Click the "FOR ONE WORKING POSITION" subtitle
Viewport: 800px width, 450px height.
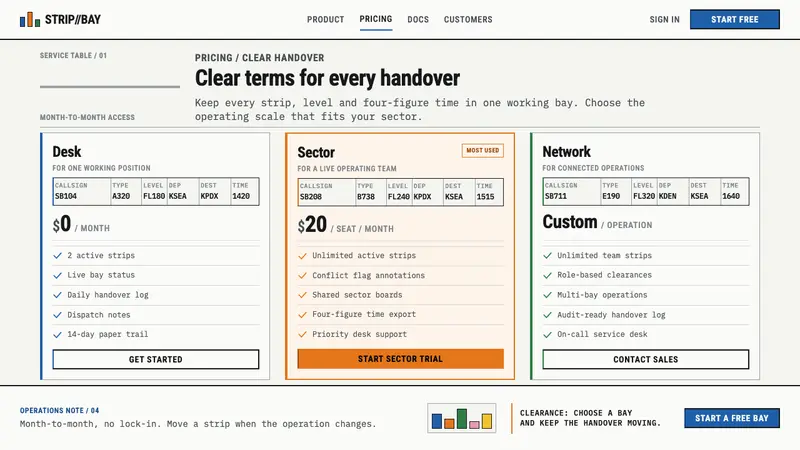[102, 168]
